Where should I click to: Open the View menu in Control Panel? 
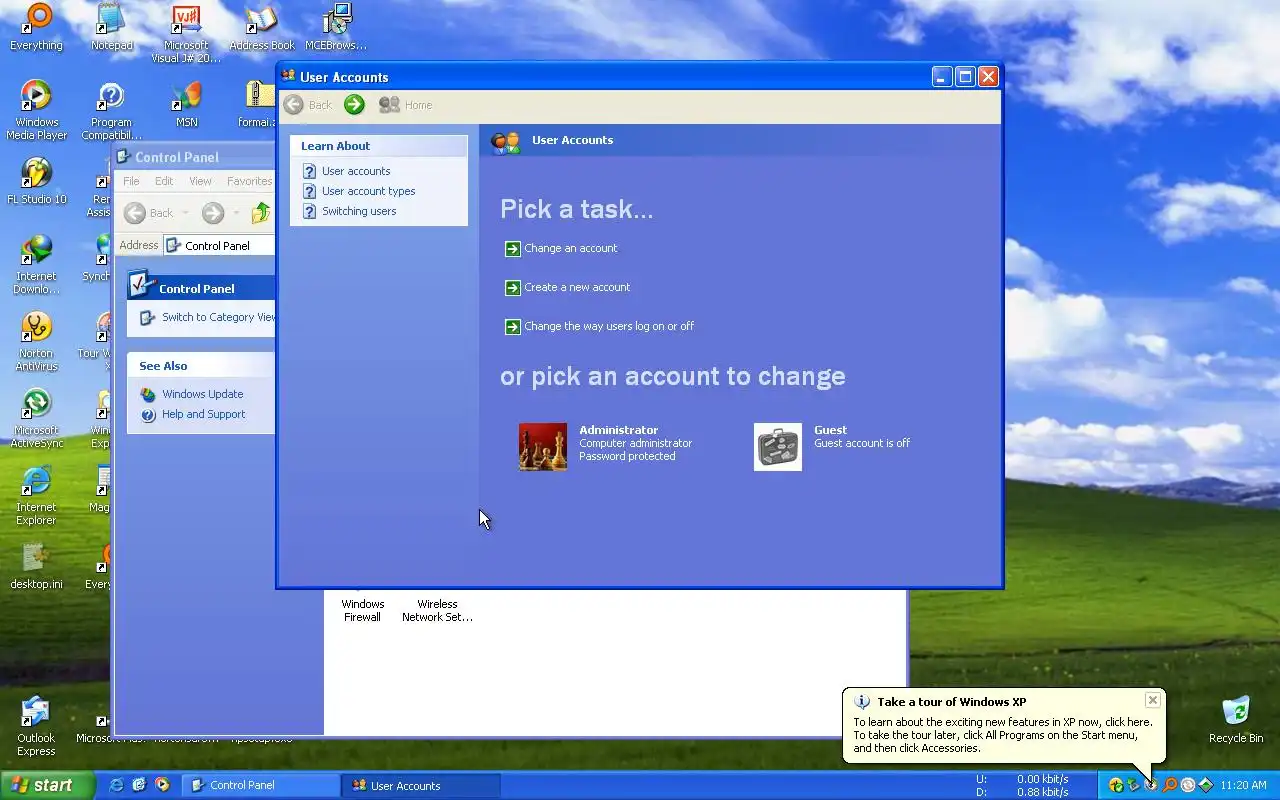200,181
